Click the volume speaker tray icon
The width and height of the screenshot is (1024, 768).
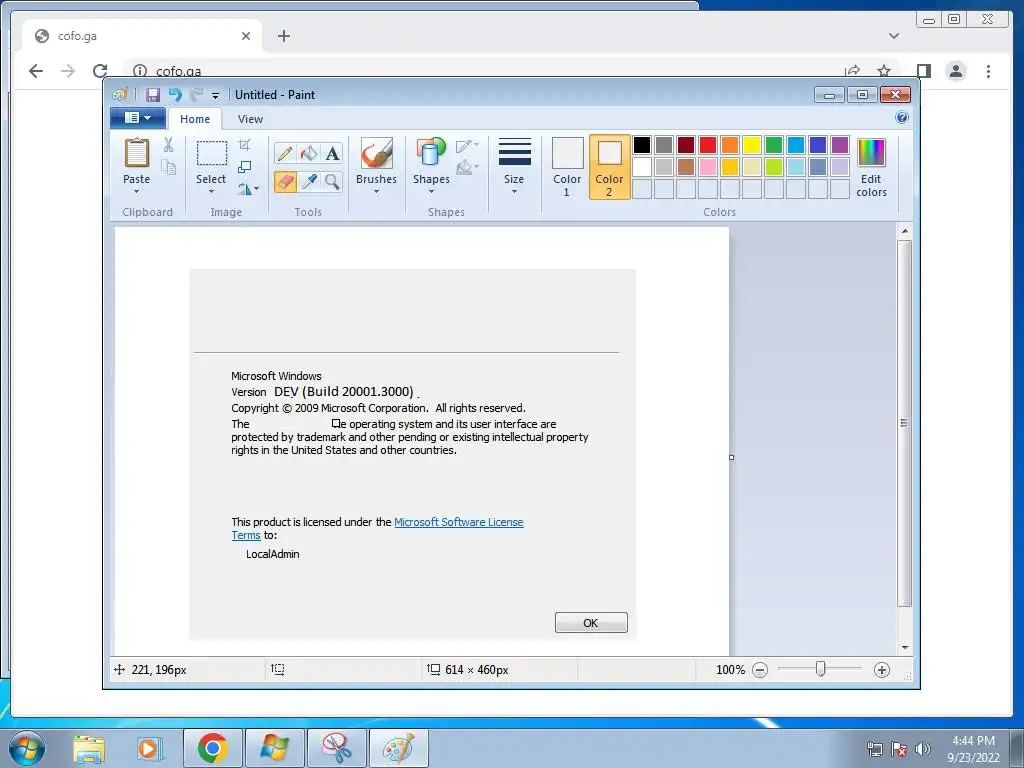coord(923,748)
